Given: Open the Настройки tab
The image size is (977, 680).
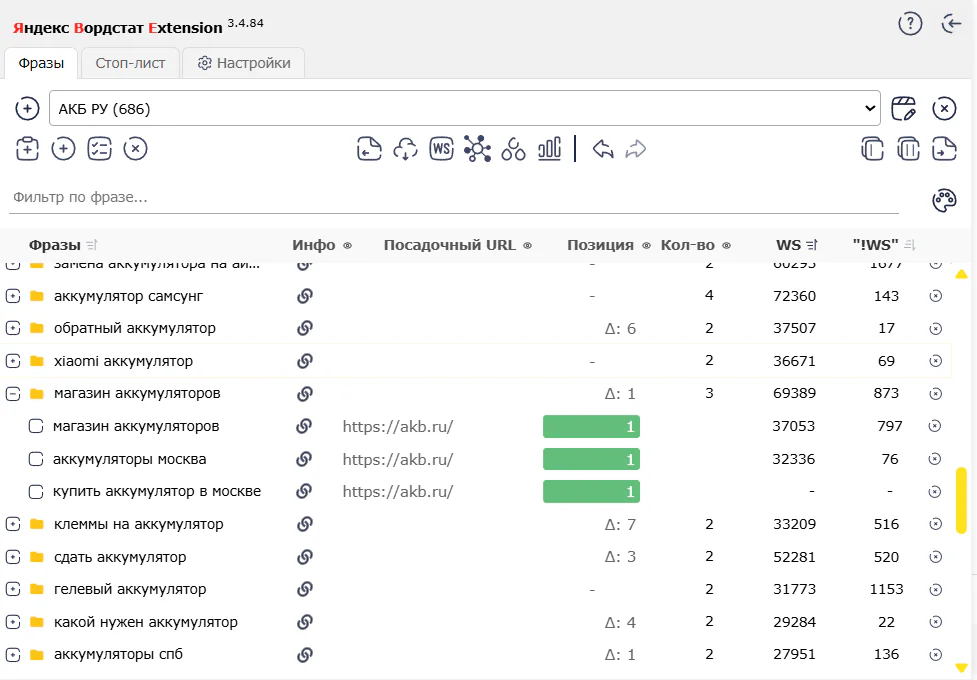Looking at the screenshot, I should 244,63.
